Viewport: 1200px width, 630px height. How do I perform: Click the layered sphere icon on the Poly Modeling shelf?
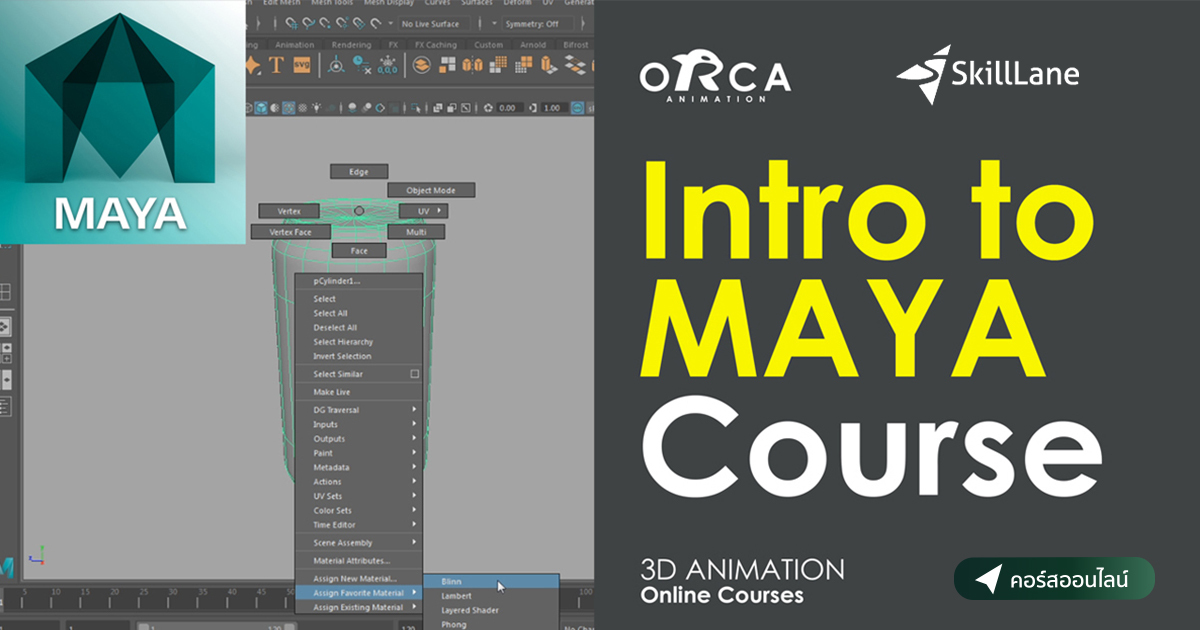tap(421, 64)
